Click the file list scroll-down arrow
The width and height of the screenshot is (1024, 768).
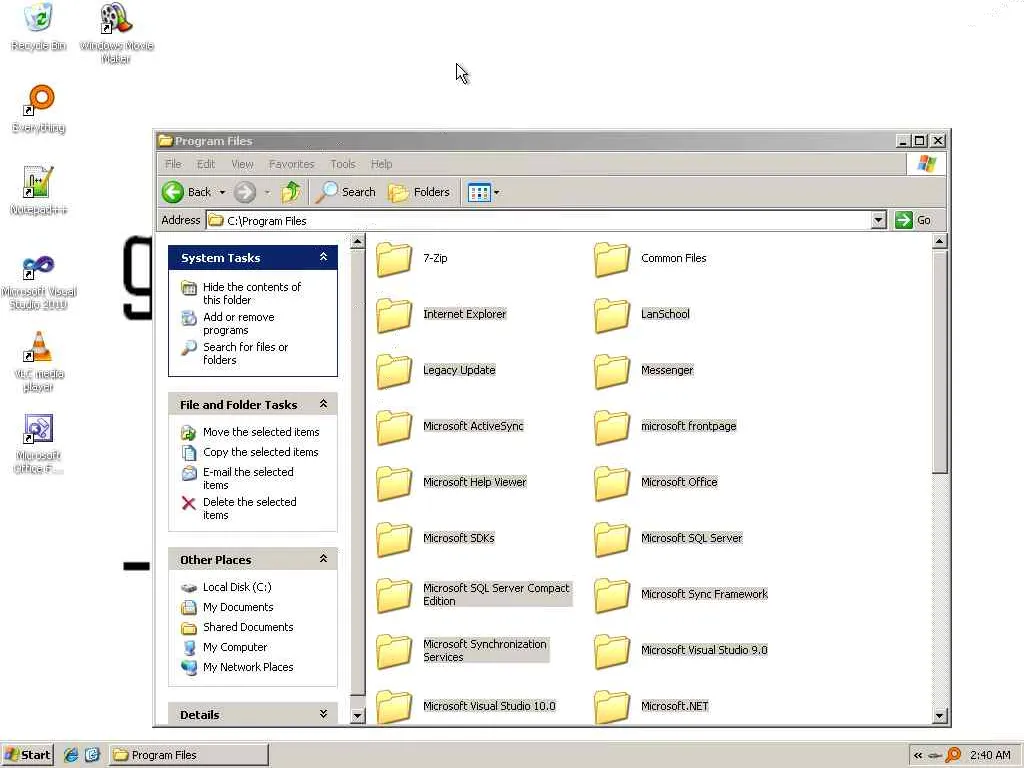[x=939, y=716]
